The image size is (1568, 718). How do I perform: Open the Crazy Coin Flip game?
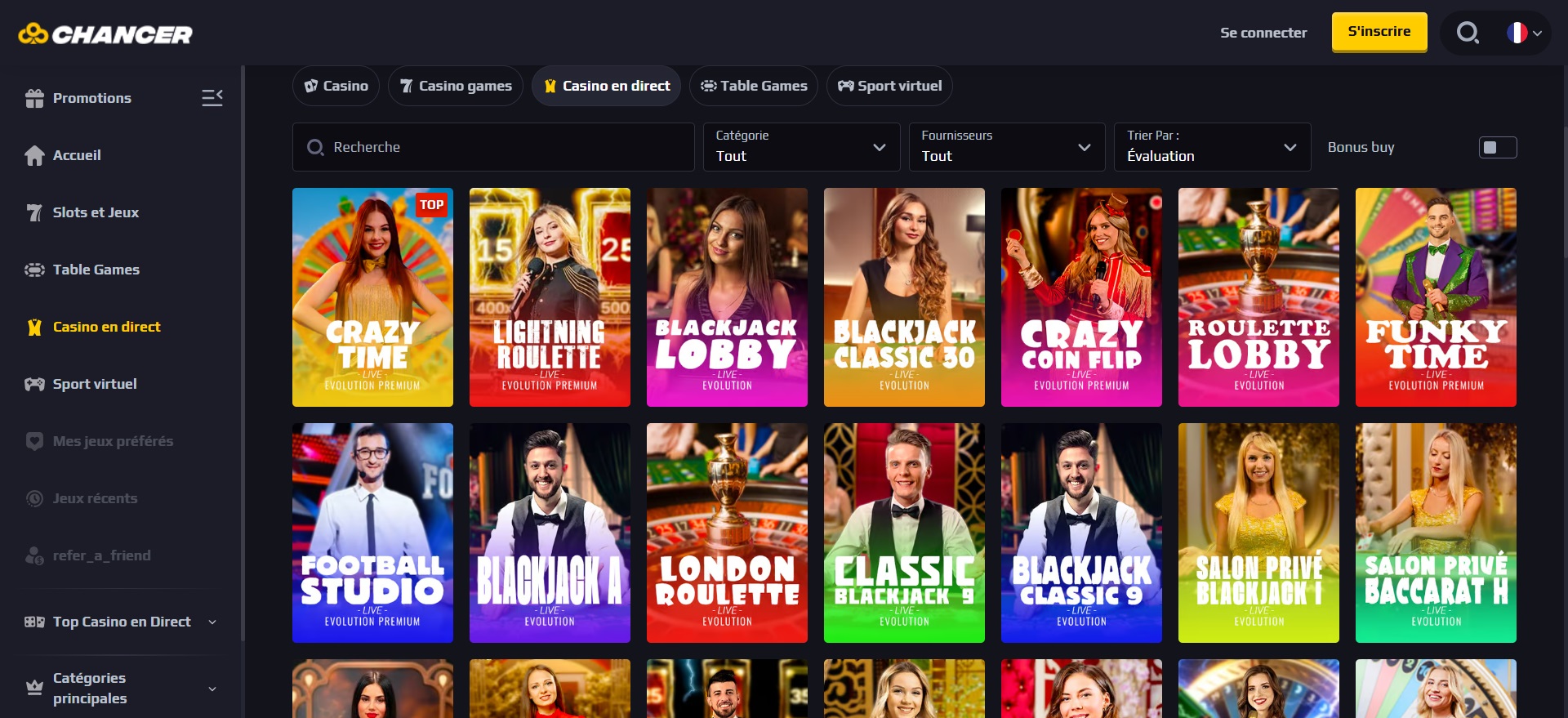(x=1081, y=297)
